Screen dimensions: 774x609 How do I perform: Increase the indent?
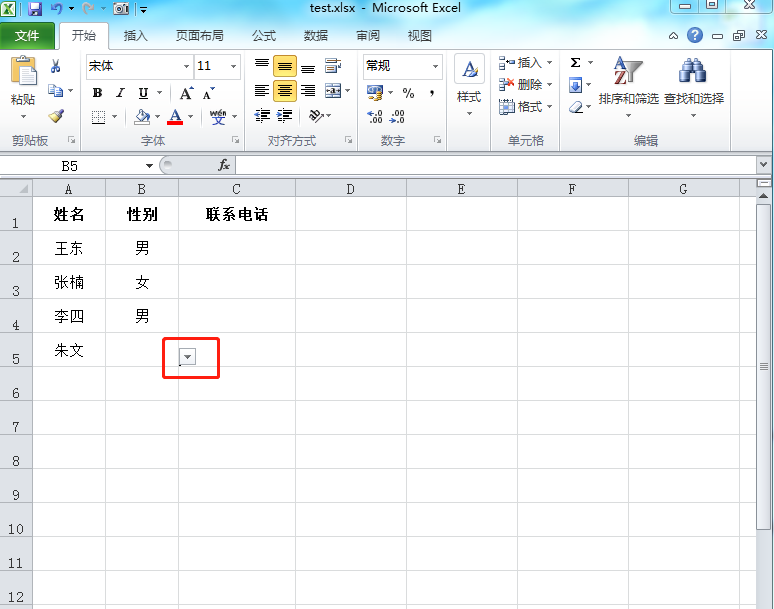tap(285, 116)
